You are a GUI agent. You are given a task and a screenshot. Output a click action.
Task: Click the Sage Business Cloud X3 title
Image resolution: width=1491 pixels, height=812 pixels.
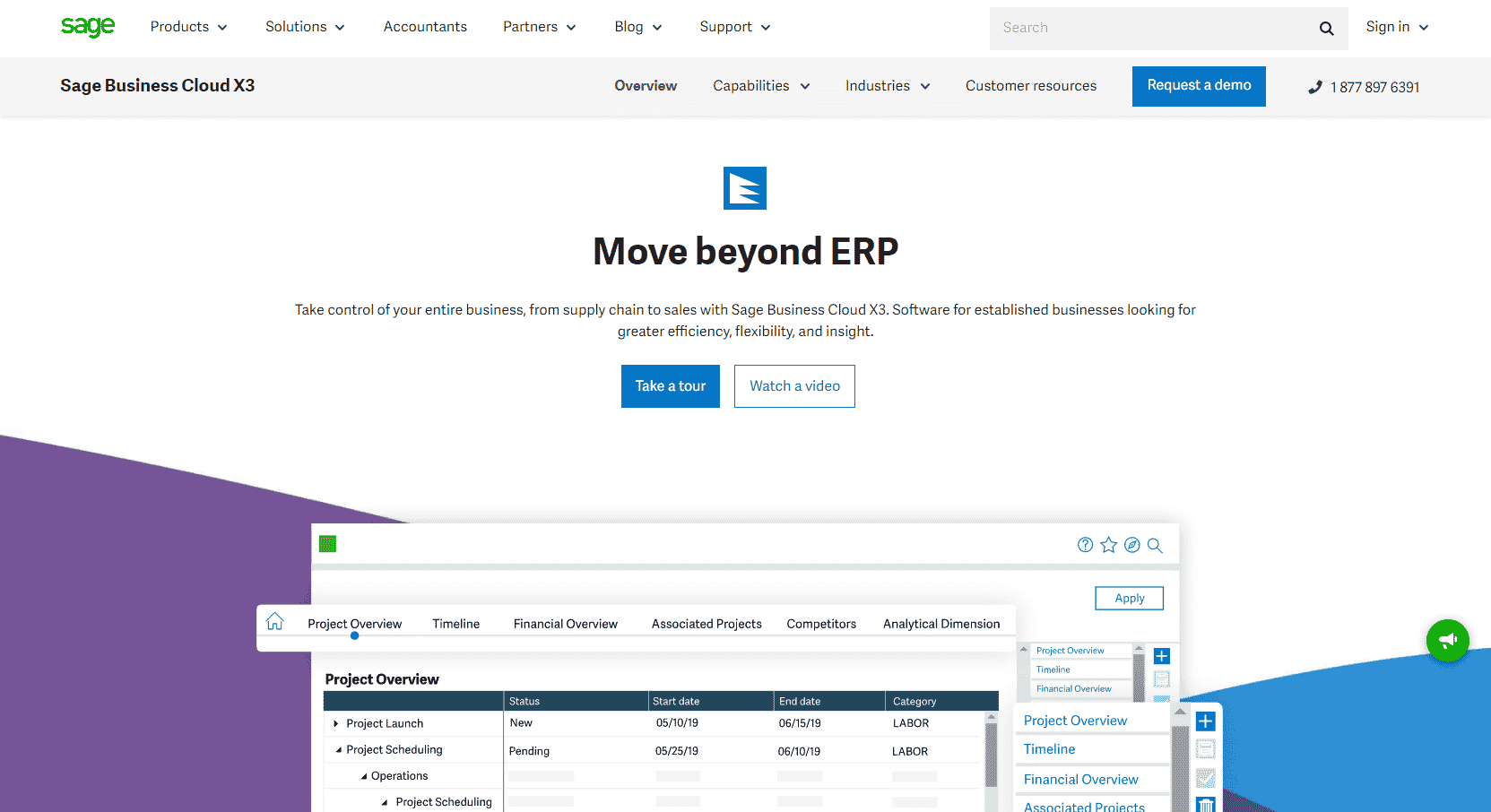[x=158, y=86]
